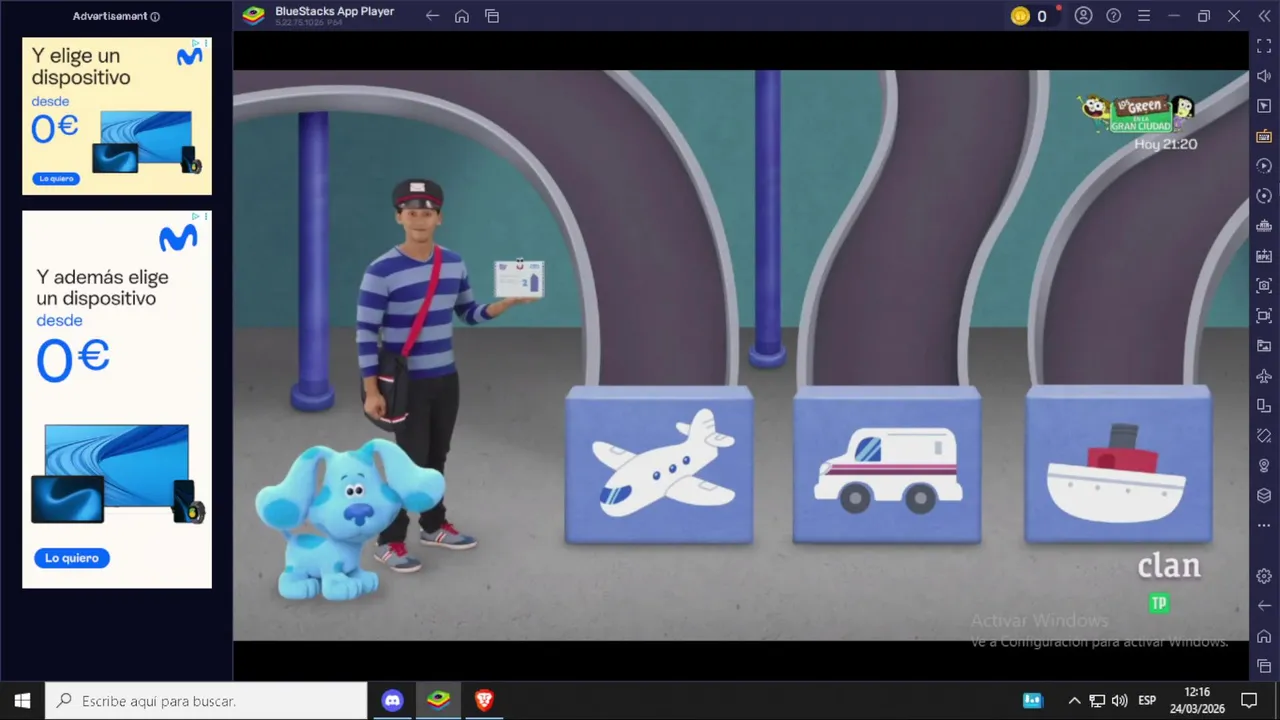Go to BlueStacks home from title bar

pyautogui.click(x=462, y=16)
